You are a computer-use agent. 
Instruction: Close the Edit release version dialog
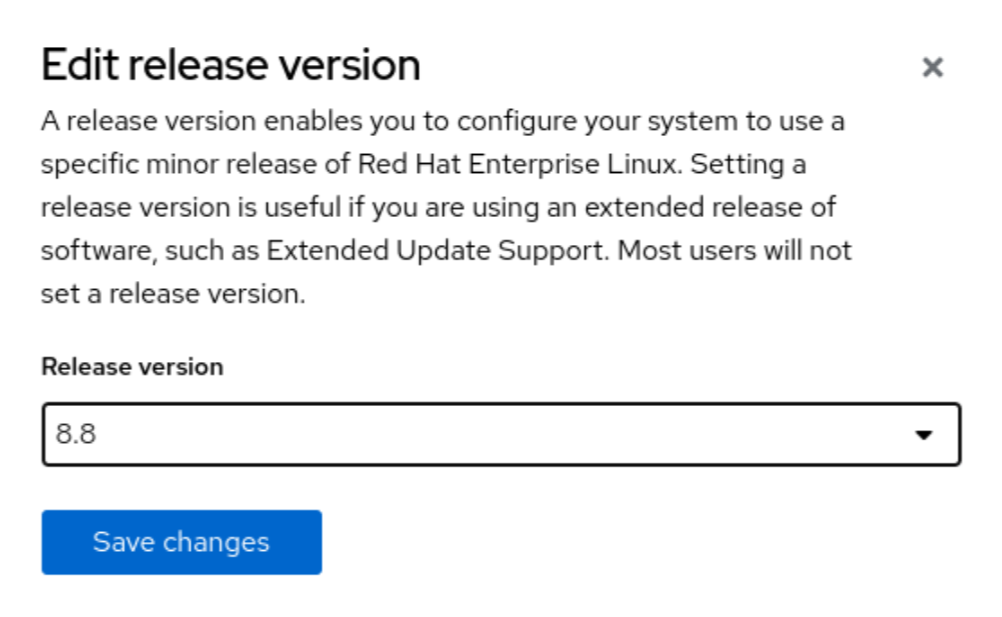click(x=932, y=67)
